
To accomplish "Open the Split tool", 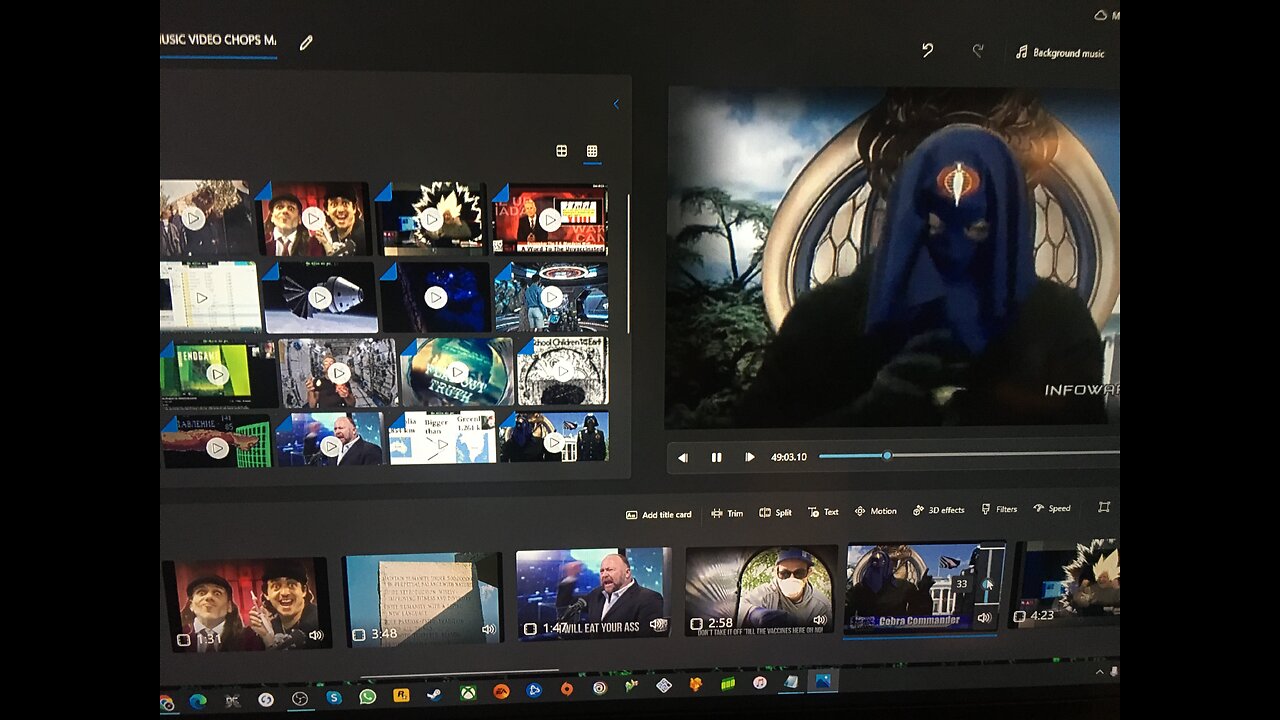I will pyautogui.click(x=775, y=512).
